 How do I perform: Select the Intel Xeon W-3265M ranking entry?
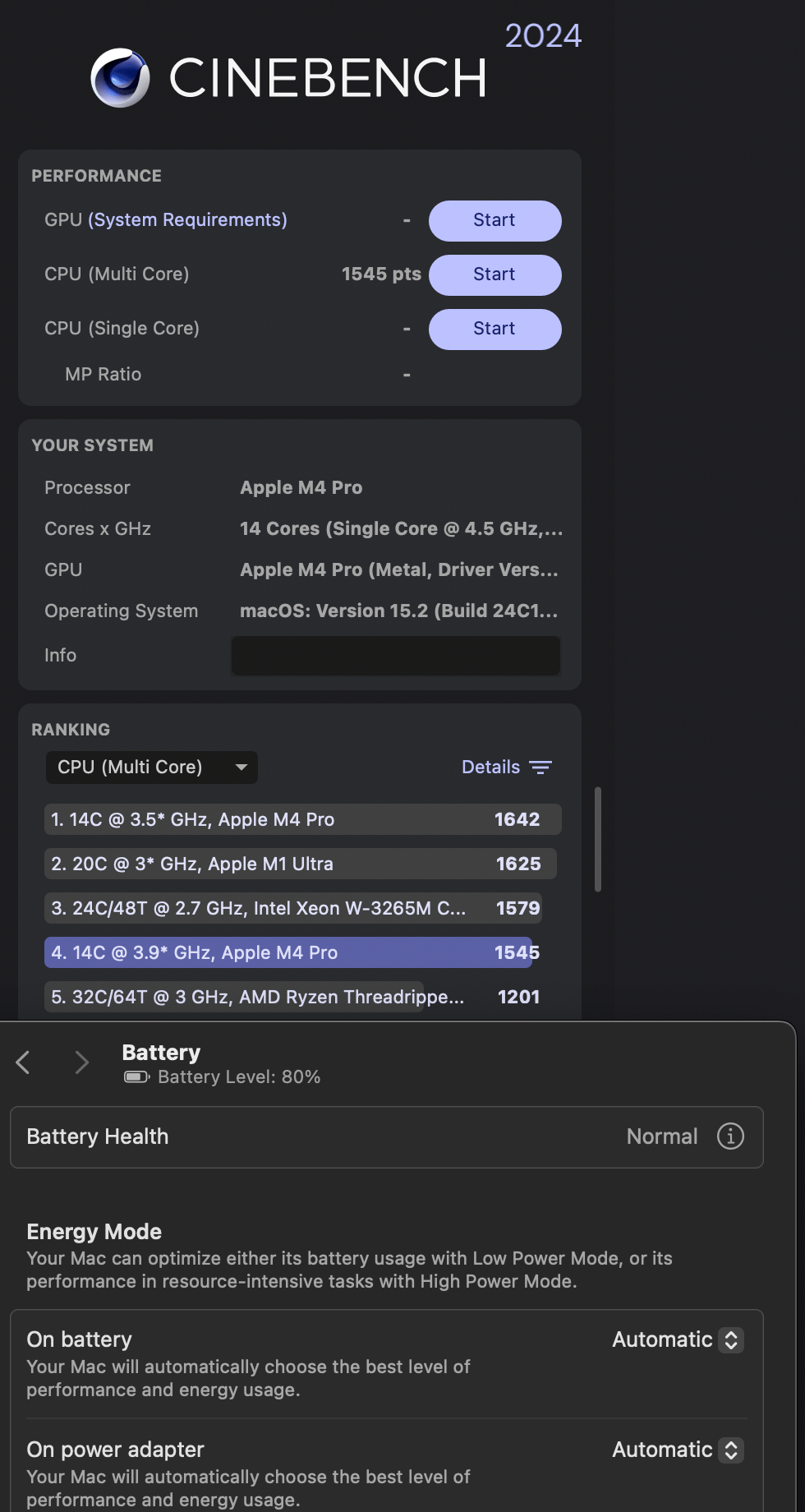[x=293, y=909]
